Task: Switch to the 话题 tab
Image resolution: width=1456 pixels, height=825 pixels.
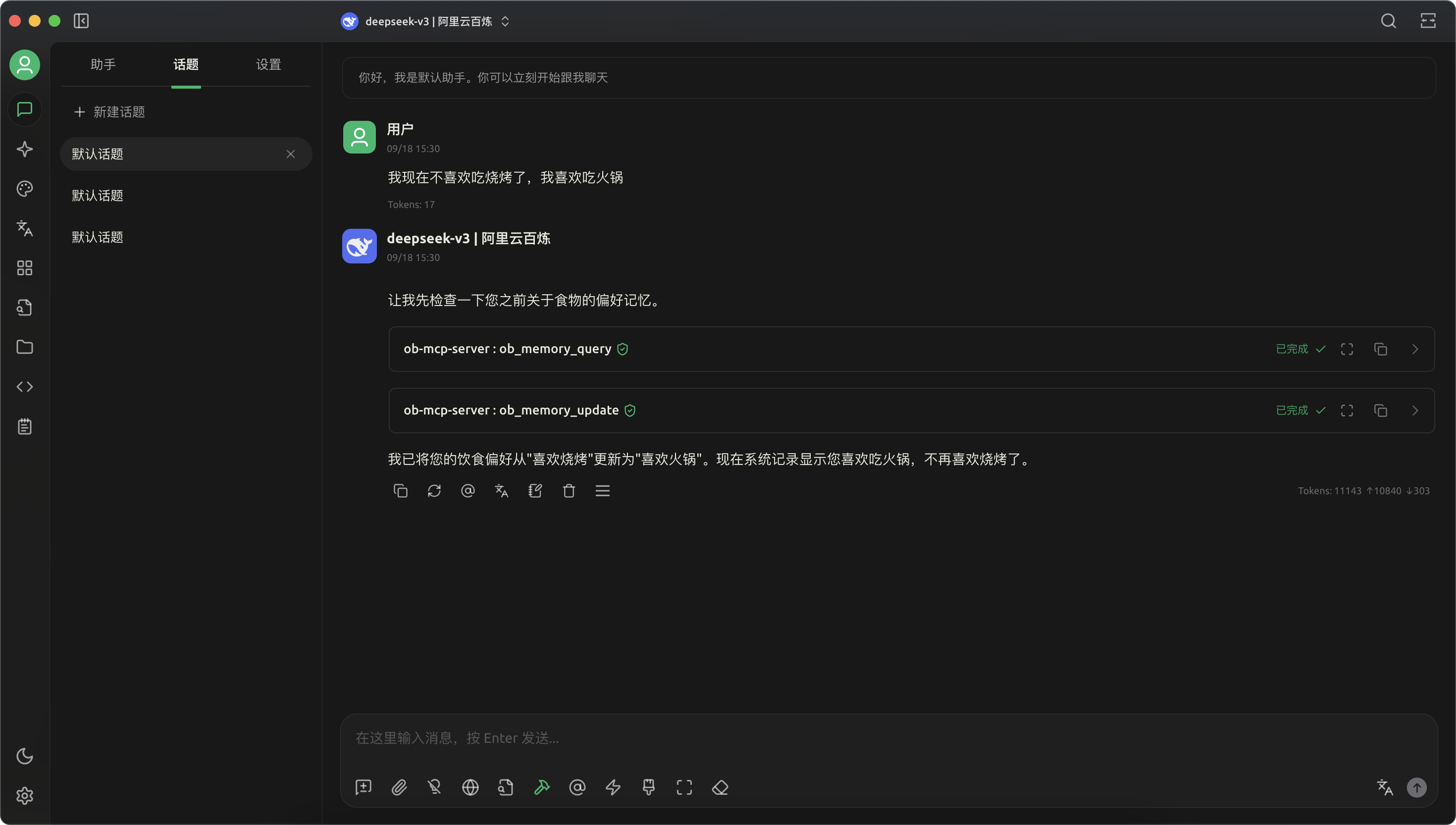Action: (186, 64)
